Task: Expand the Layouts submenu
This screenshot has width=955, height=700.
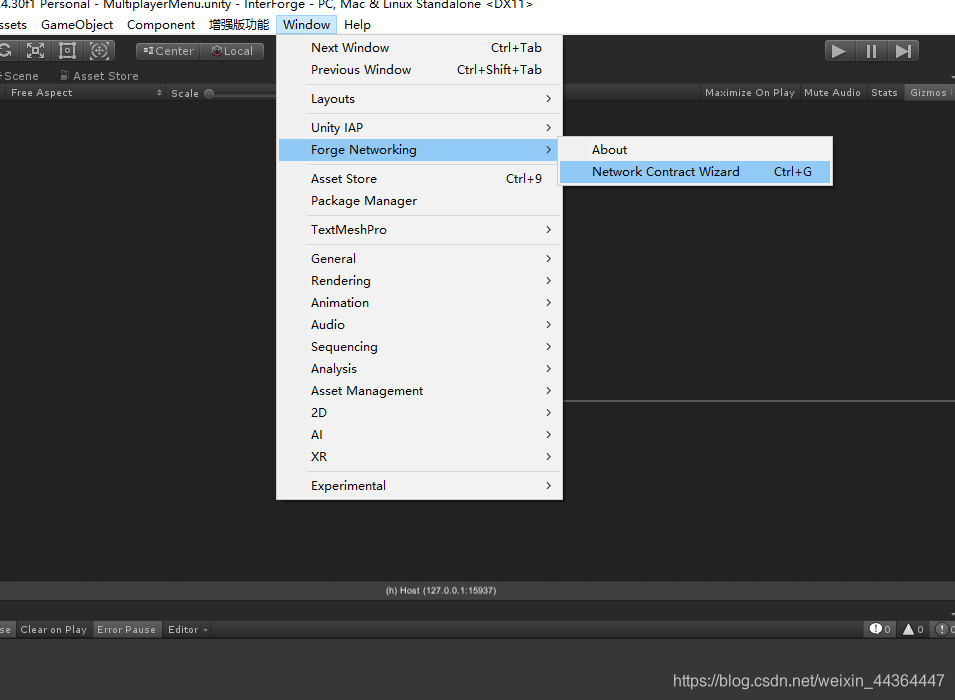Action: tap(419, 99)
